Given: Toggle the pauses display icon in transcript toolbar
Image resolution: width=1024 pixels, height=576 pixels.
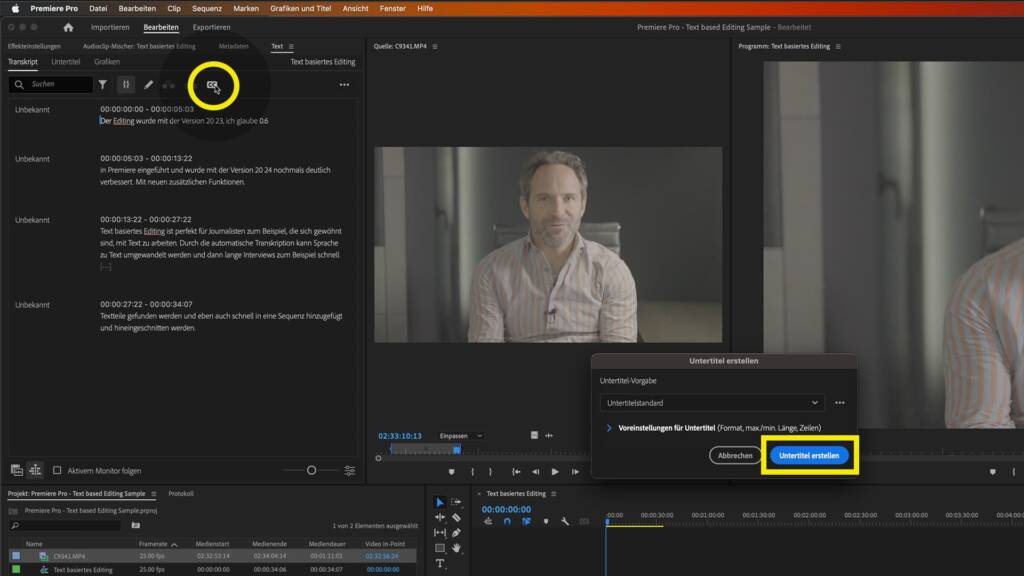Looking at the screenshot, I should (126, 84).
